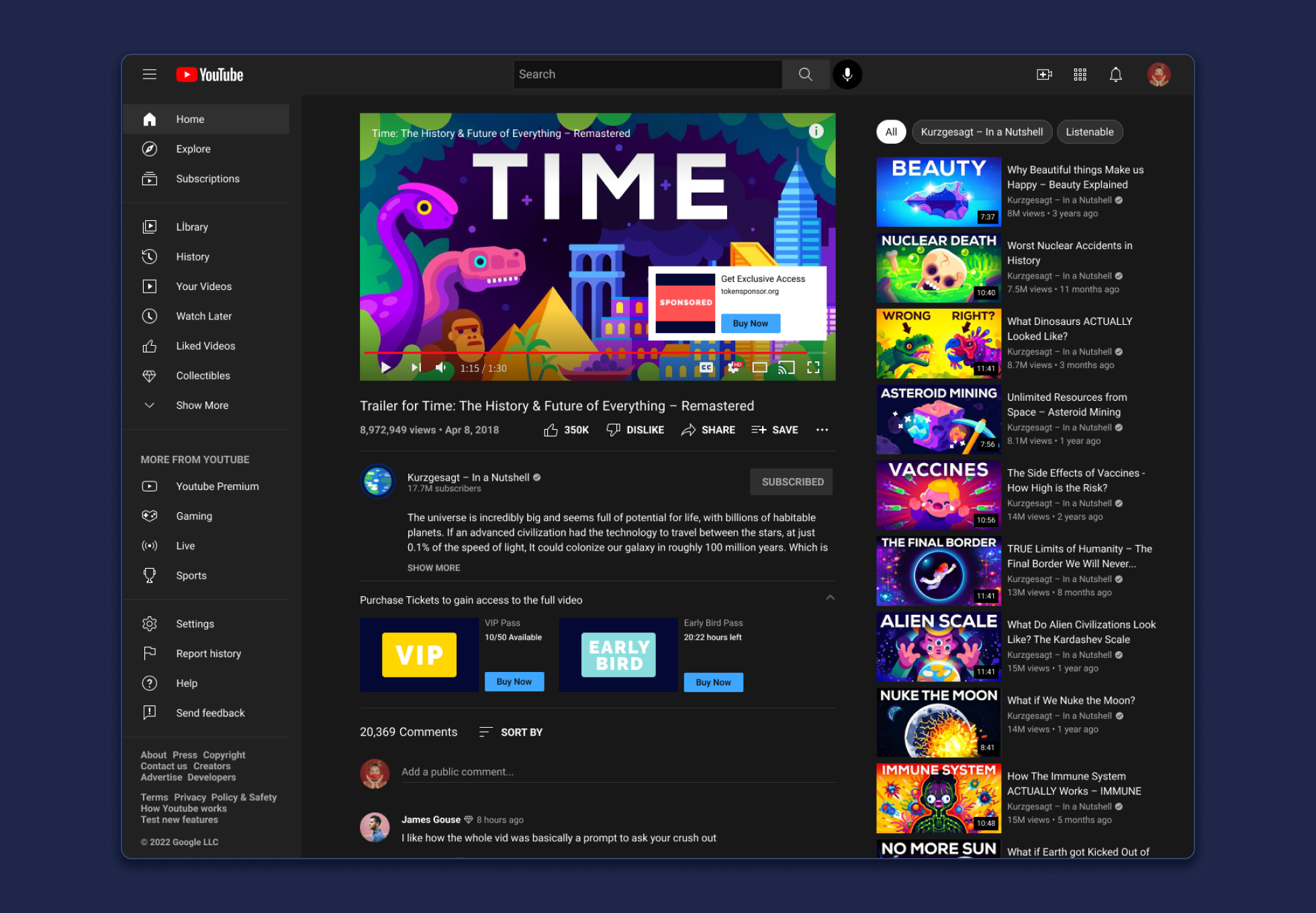The height and width of the screenshot is (913, 1316).
Task: Play the video
Action: pyautogui.click(x=385, y=367)
